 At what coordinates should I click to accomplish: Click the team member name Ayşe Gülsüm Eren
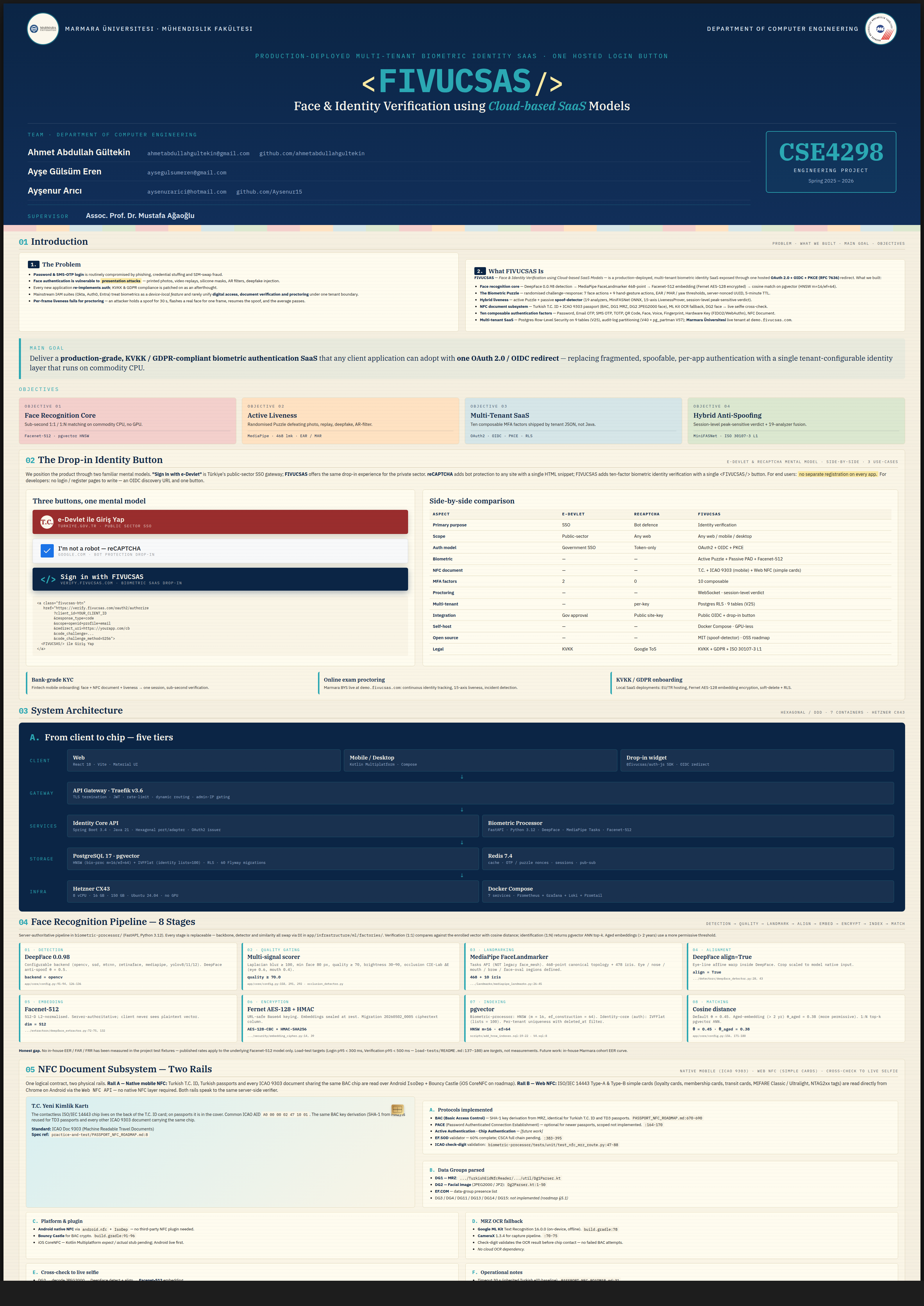[x=64, y=171]
